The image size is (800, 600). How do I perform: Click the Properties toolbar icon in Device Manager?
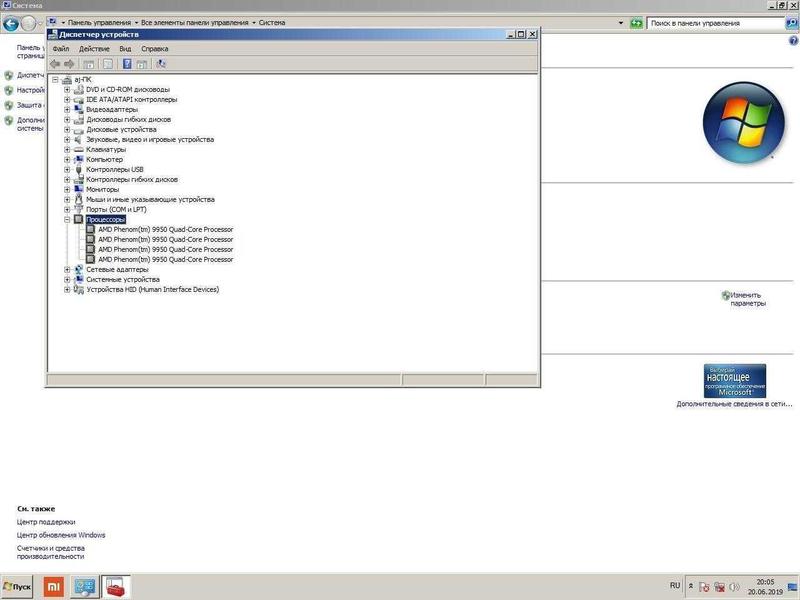coord(108,64)
